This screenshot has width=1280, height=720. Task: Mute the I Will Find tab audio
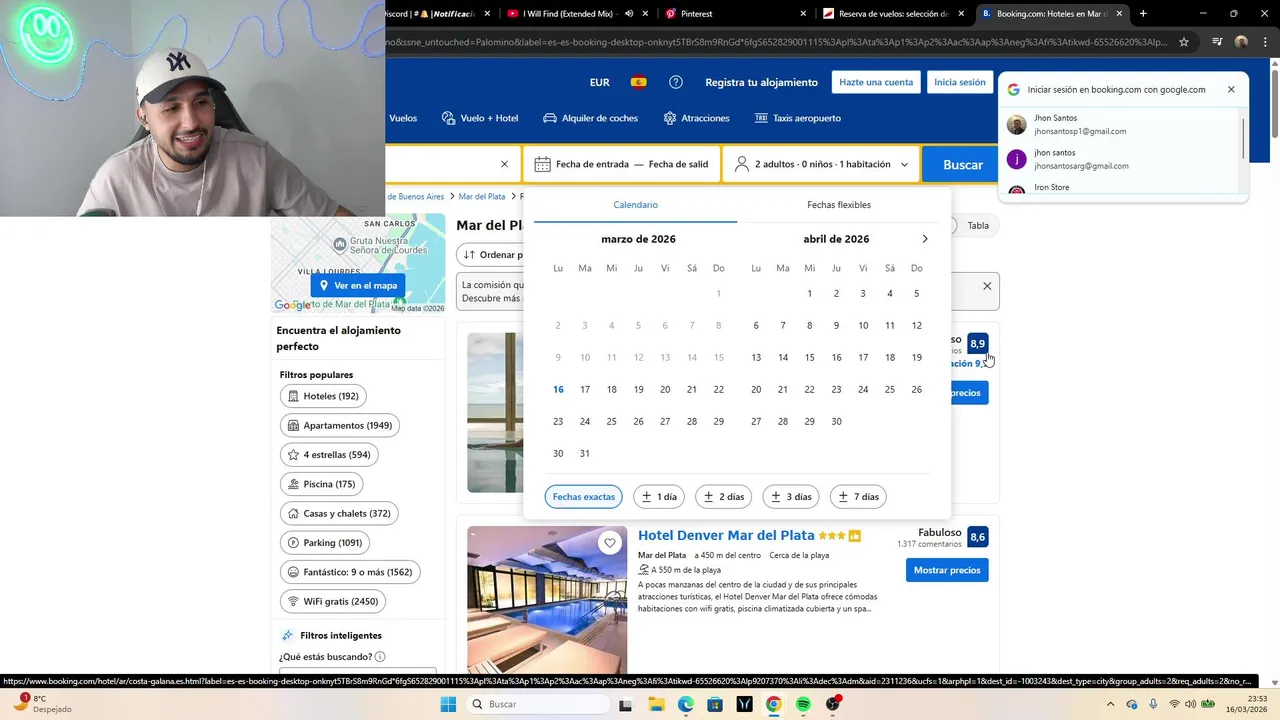pyautogui.click(x=629, y=14)
